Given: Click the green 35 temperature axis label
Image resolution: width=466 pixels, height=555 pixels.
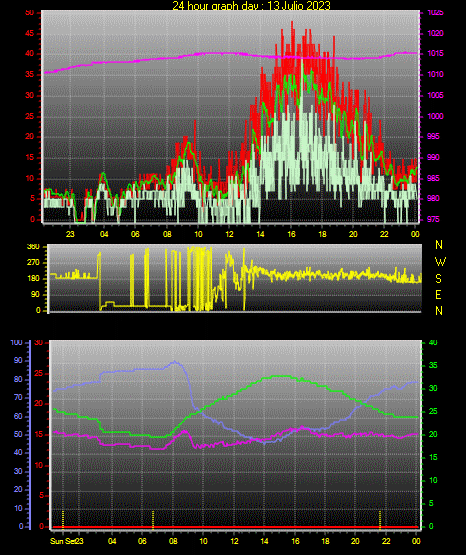Looking at the screenshot, I should (433, 365).
